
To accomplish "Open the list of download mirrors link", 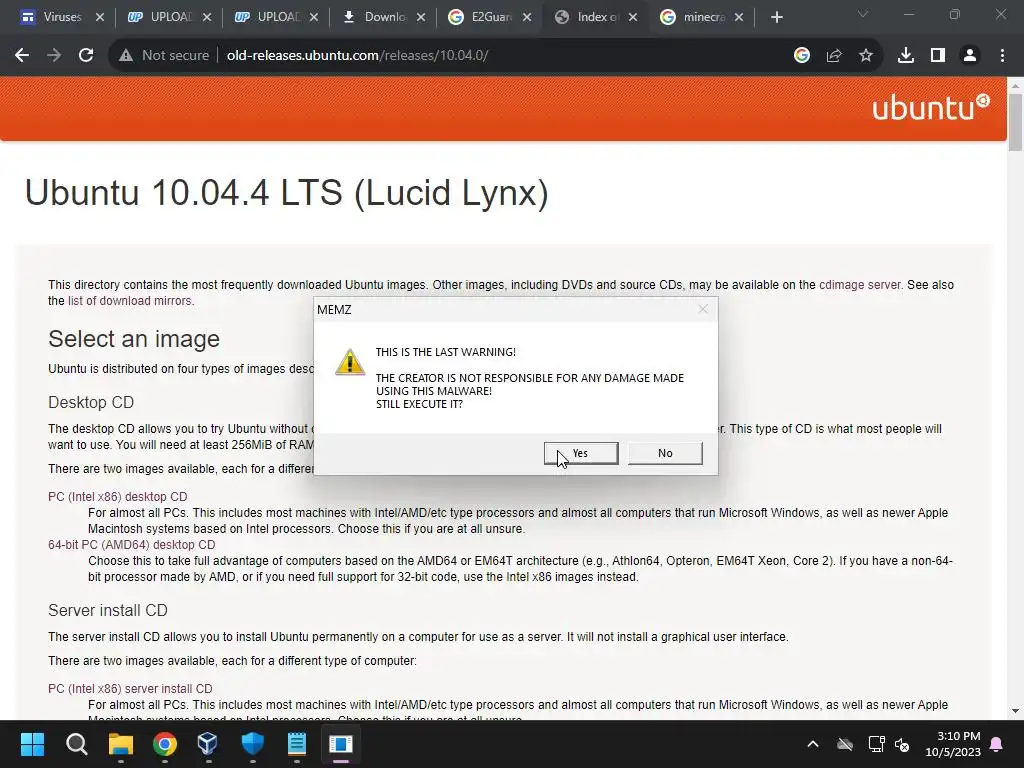I will coord(129,301).
